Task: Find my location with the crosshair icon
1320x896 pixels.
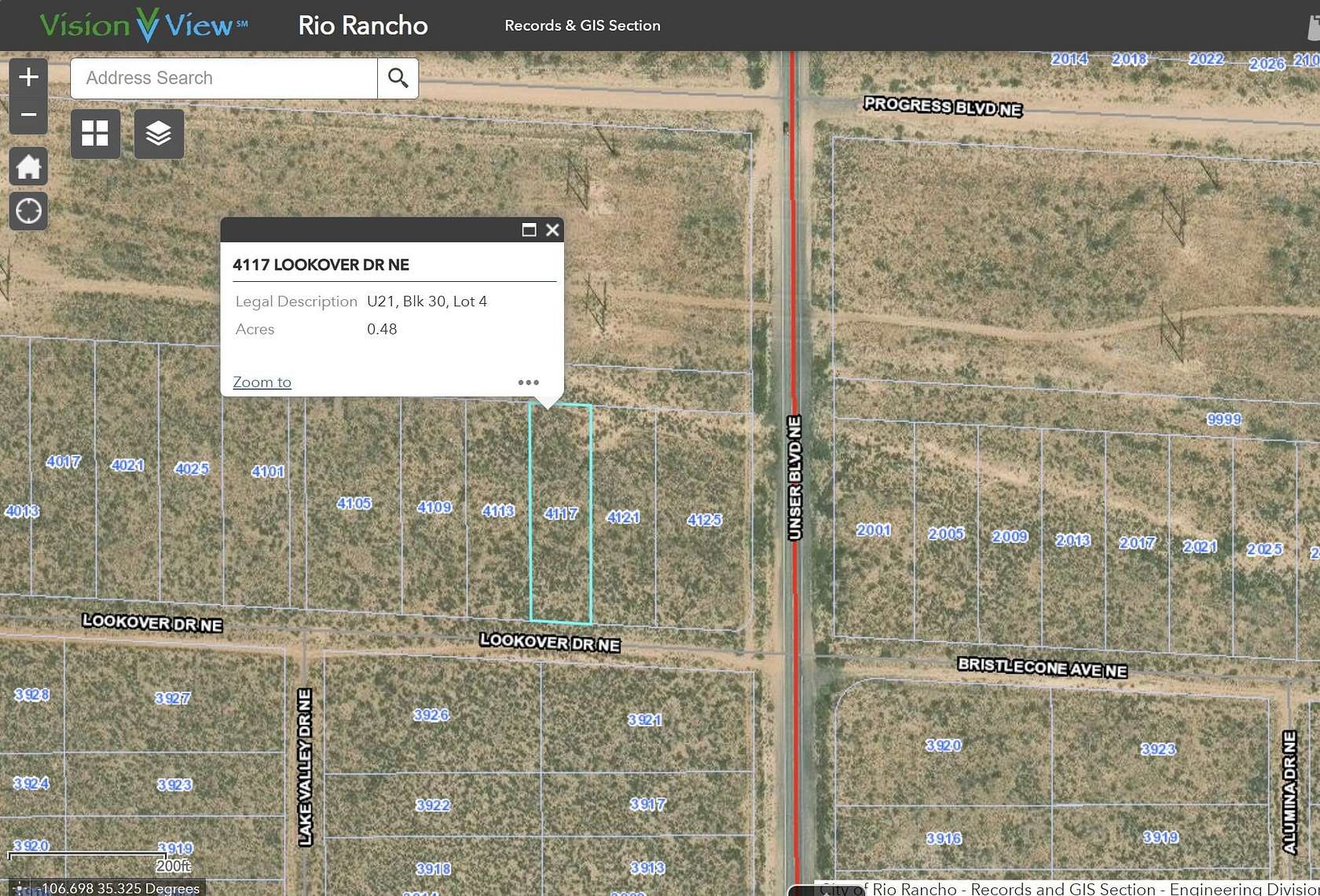Action: 28,211
